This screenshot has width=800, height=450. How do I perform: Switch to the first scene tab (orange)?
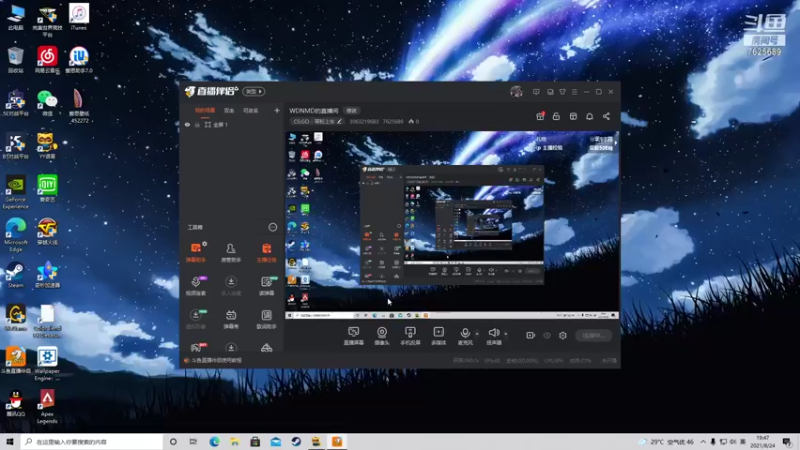pos(205,110)
